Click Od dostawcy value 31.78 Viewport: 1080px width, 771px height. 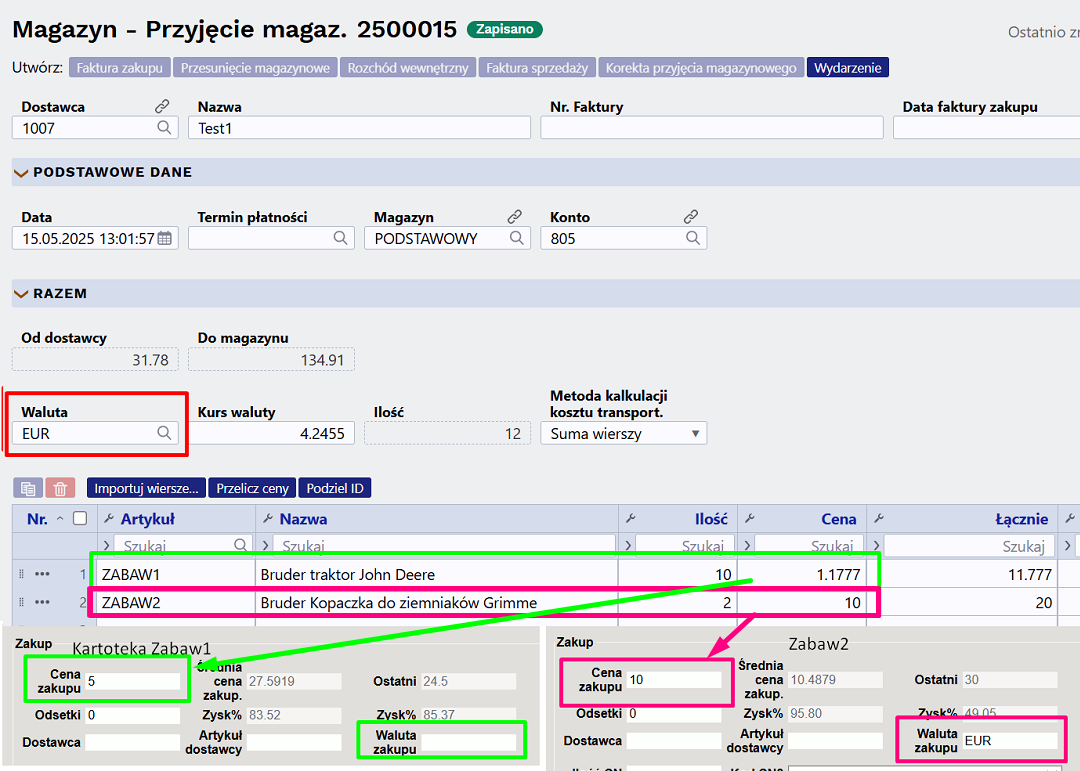(95, 359)
